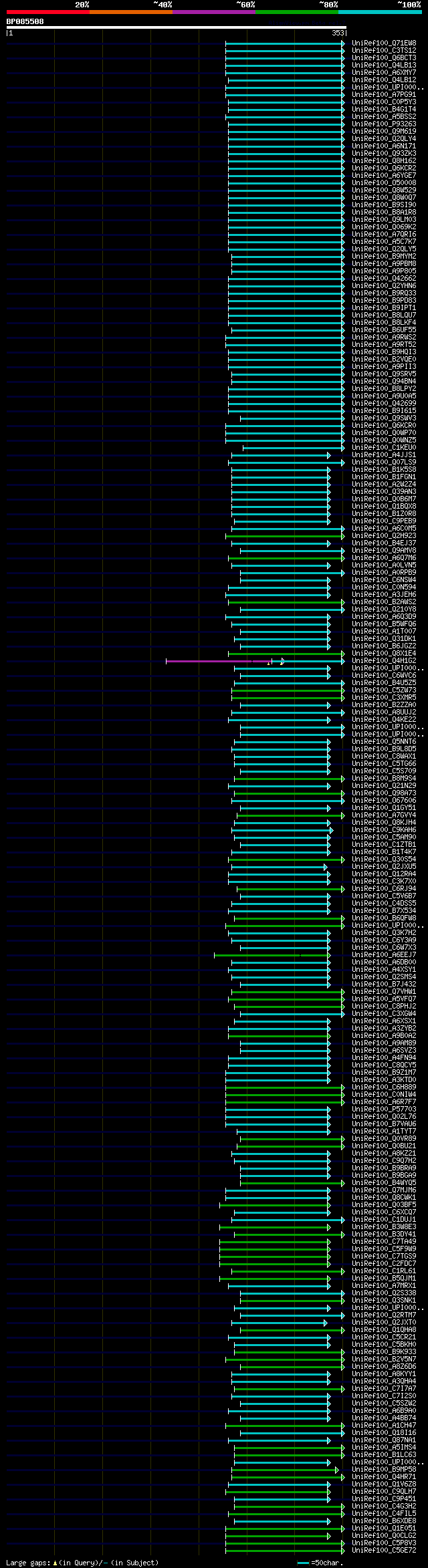Select label UniRef100_C5GE72
The width and height of the screenshot is (428, 1568).
384,1551
